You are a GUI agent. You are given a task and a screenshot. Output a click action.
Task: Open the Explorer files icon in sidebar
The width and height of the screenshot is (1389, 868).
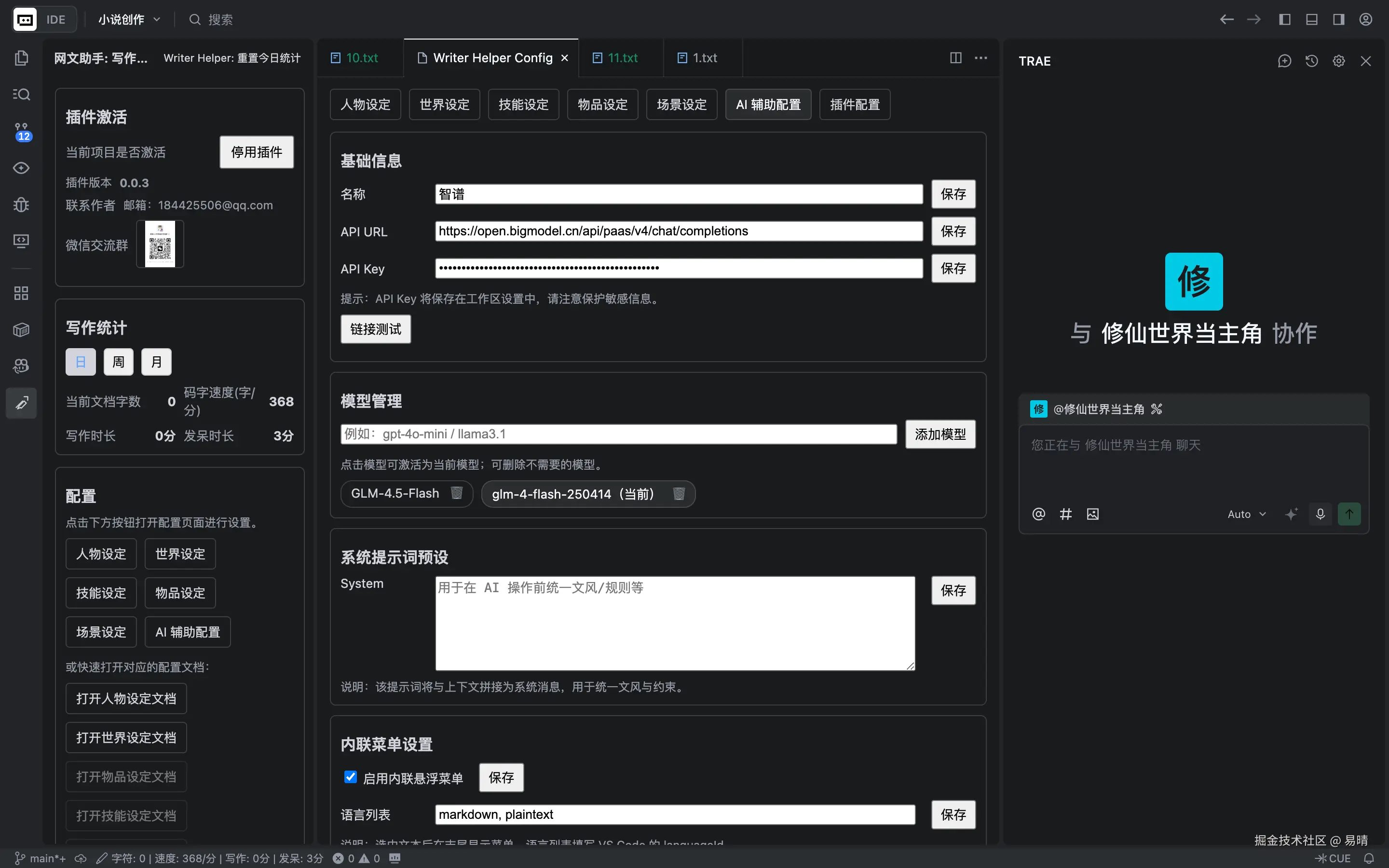[21, 58]
